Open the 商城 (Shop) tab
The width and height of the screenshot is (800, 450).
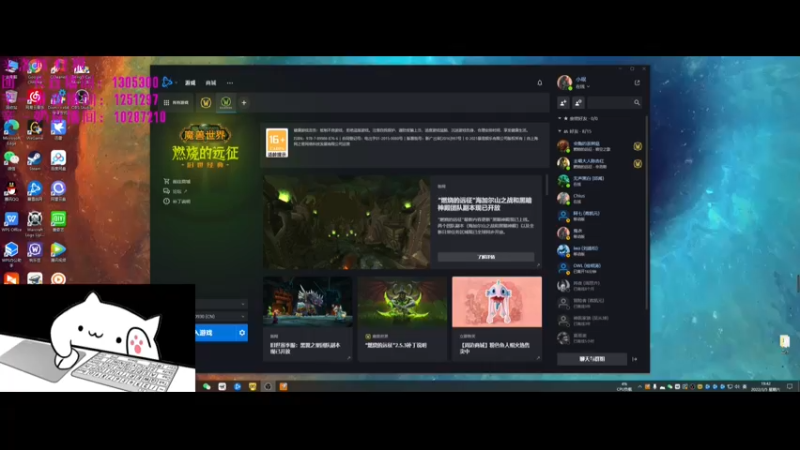211,83
